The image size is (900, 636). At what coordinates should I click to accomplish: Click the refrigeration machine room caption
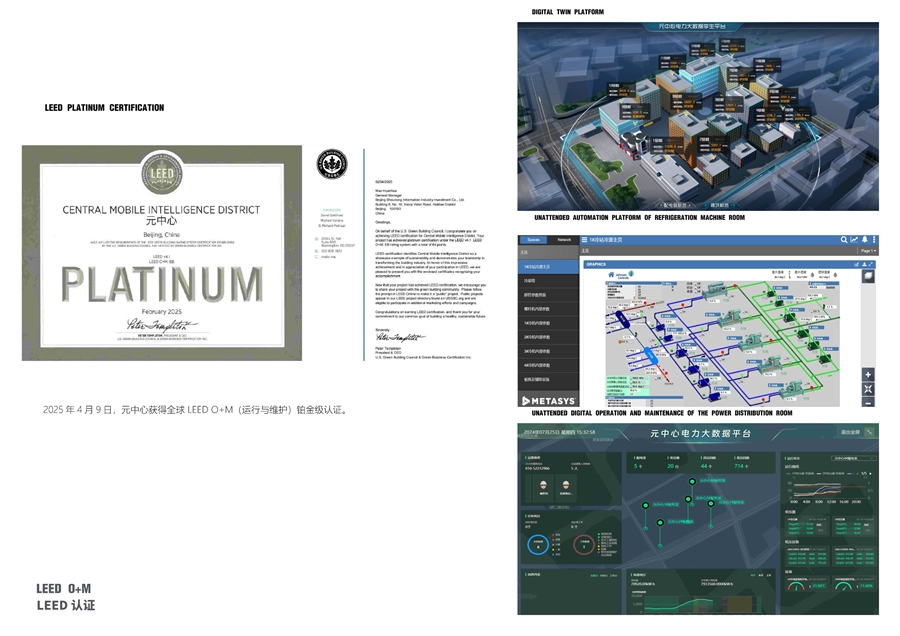click(639, 218)
